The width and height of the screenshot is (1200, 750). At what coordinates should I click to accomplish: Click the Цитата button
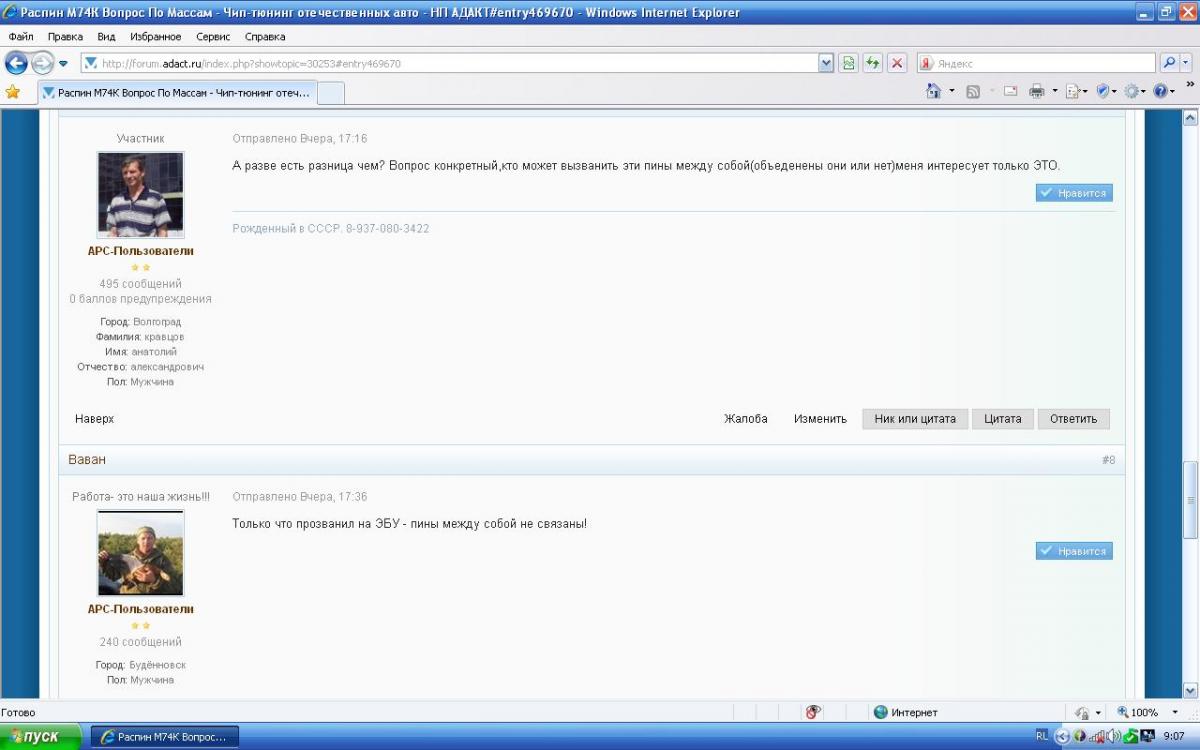click(x=1003, y=419)
